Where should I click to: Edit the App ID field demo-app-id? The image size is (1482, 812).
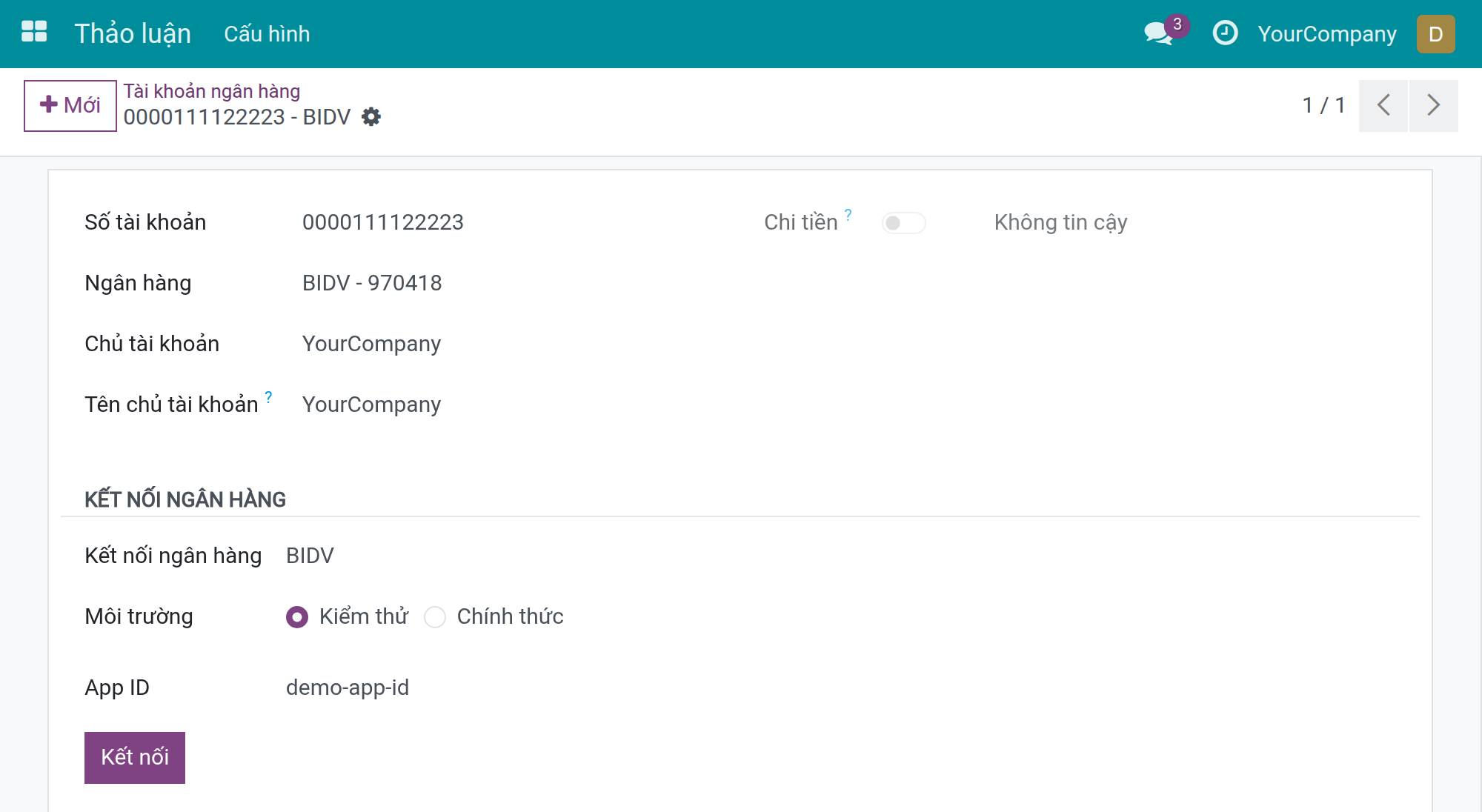(348, 688)
